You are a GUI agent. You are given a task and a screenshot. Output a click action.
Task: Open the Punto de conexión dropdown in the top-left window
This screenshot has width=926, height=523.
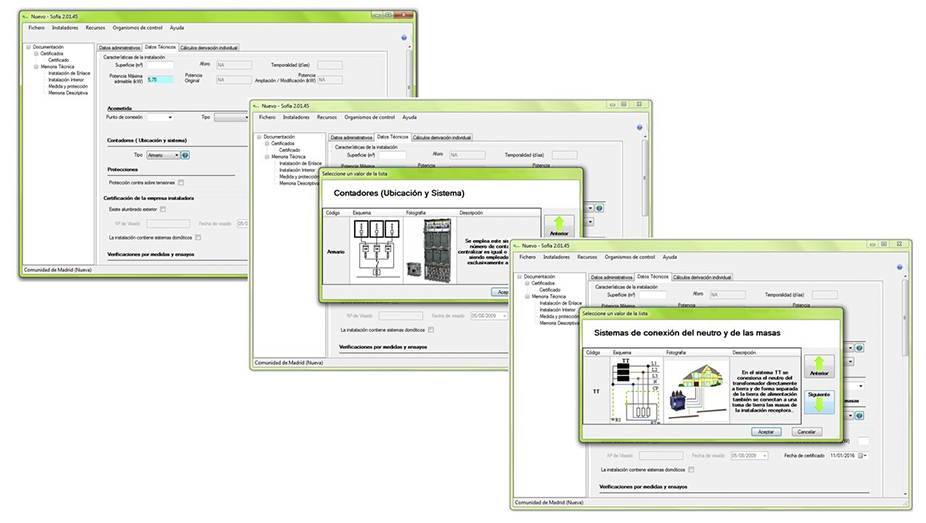tap(160, 117)
